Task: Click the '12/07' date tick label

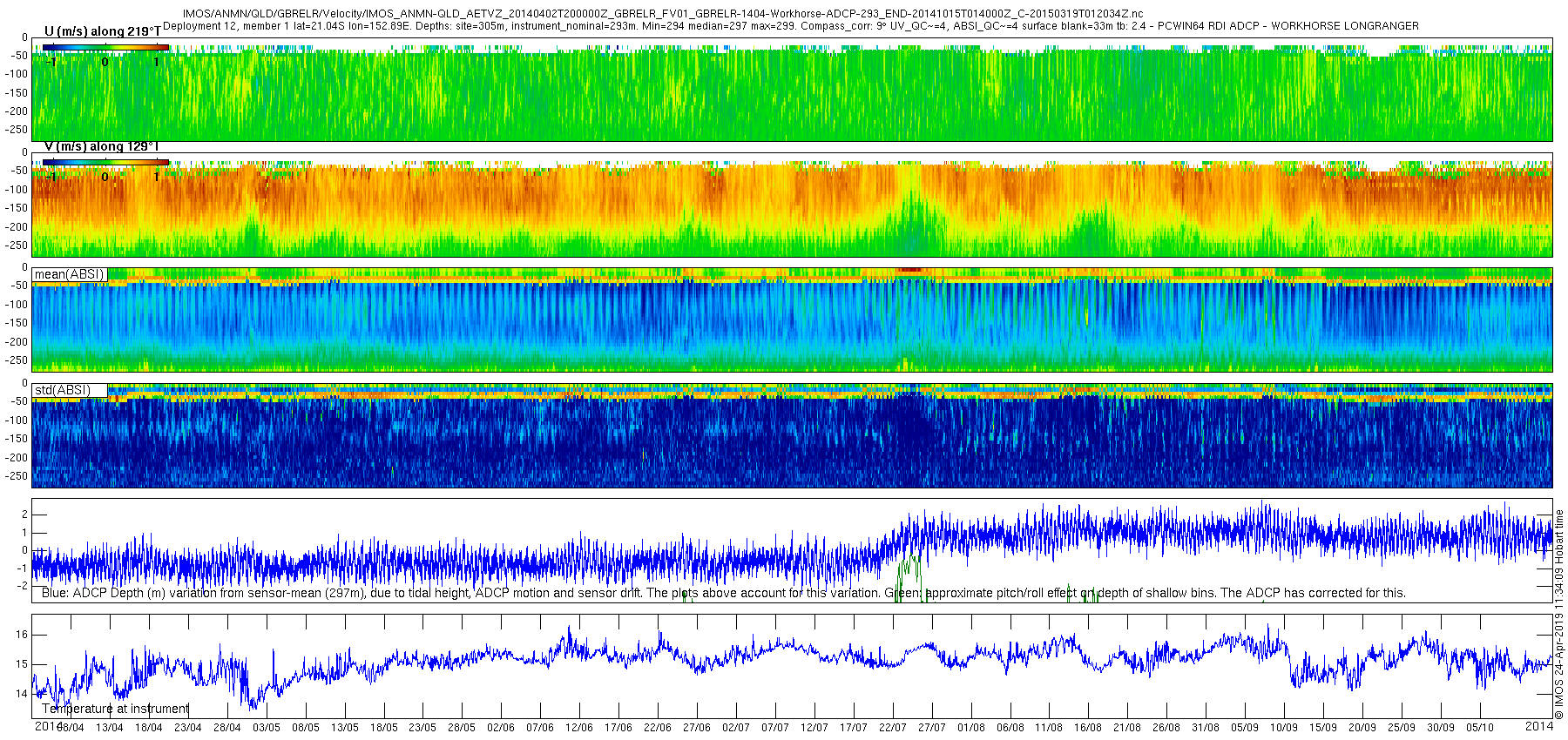Action: [x=814, y=728]
